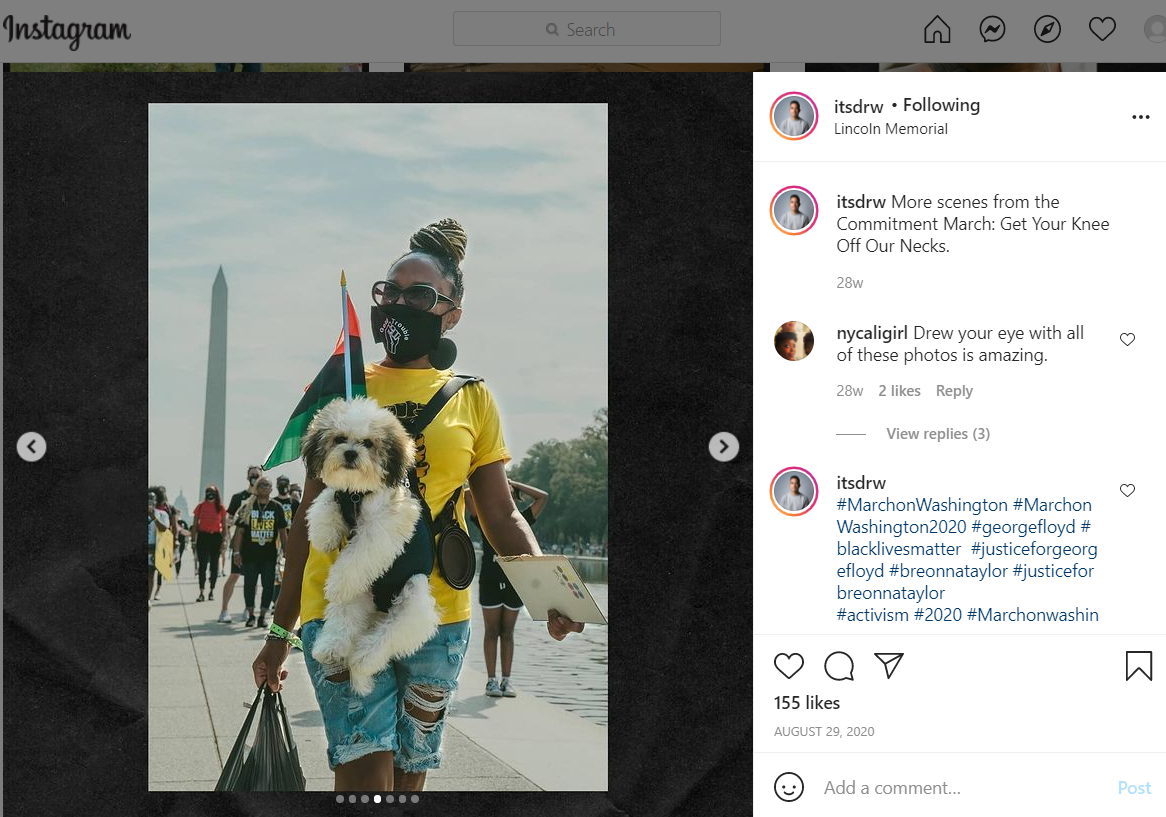Open activity feed heart icon in navbar

click(x=1102, y=30)
